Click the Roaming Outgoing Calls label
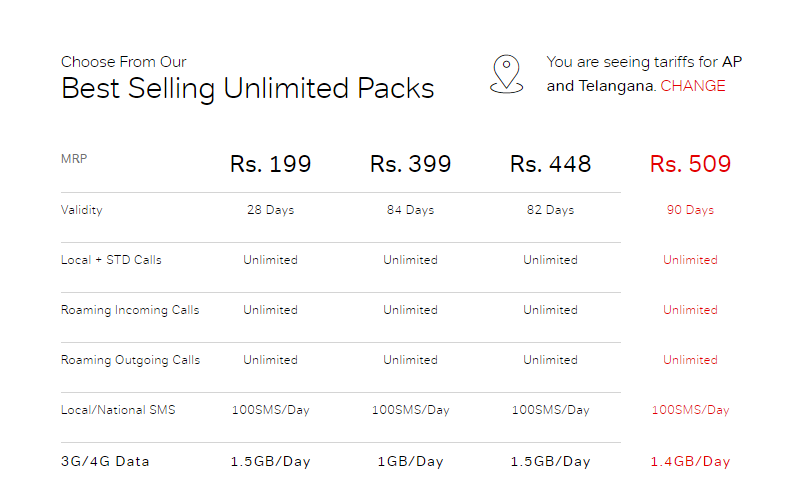 tap(130, 360)
